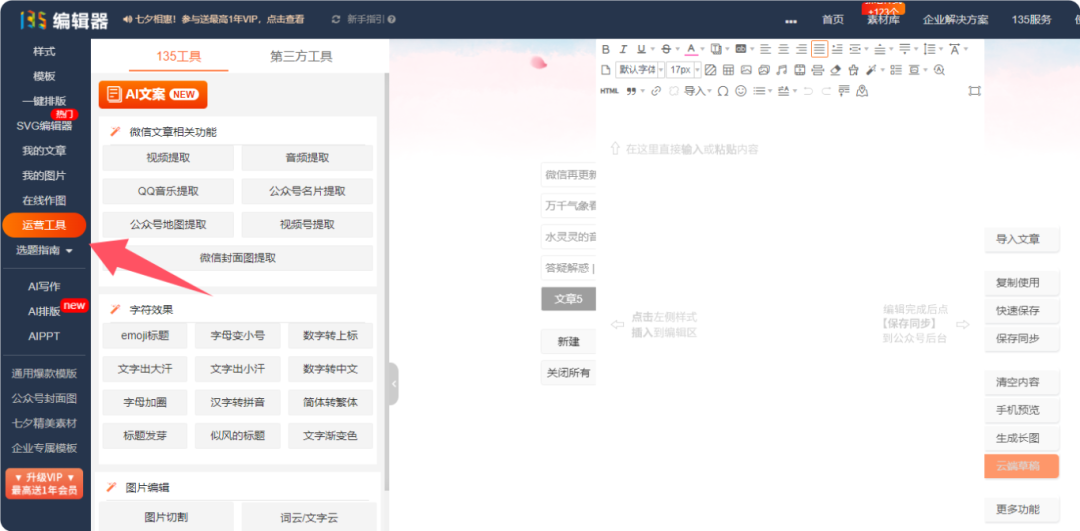Image resolution: width=1080 pixels, height=531 pixels.
Task: Click the 视频提取 tool button
Action: (x=168, y=158)
